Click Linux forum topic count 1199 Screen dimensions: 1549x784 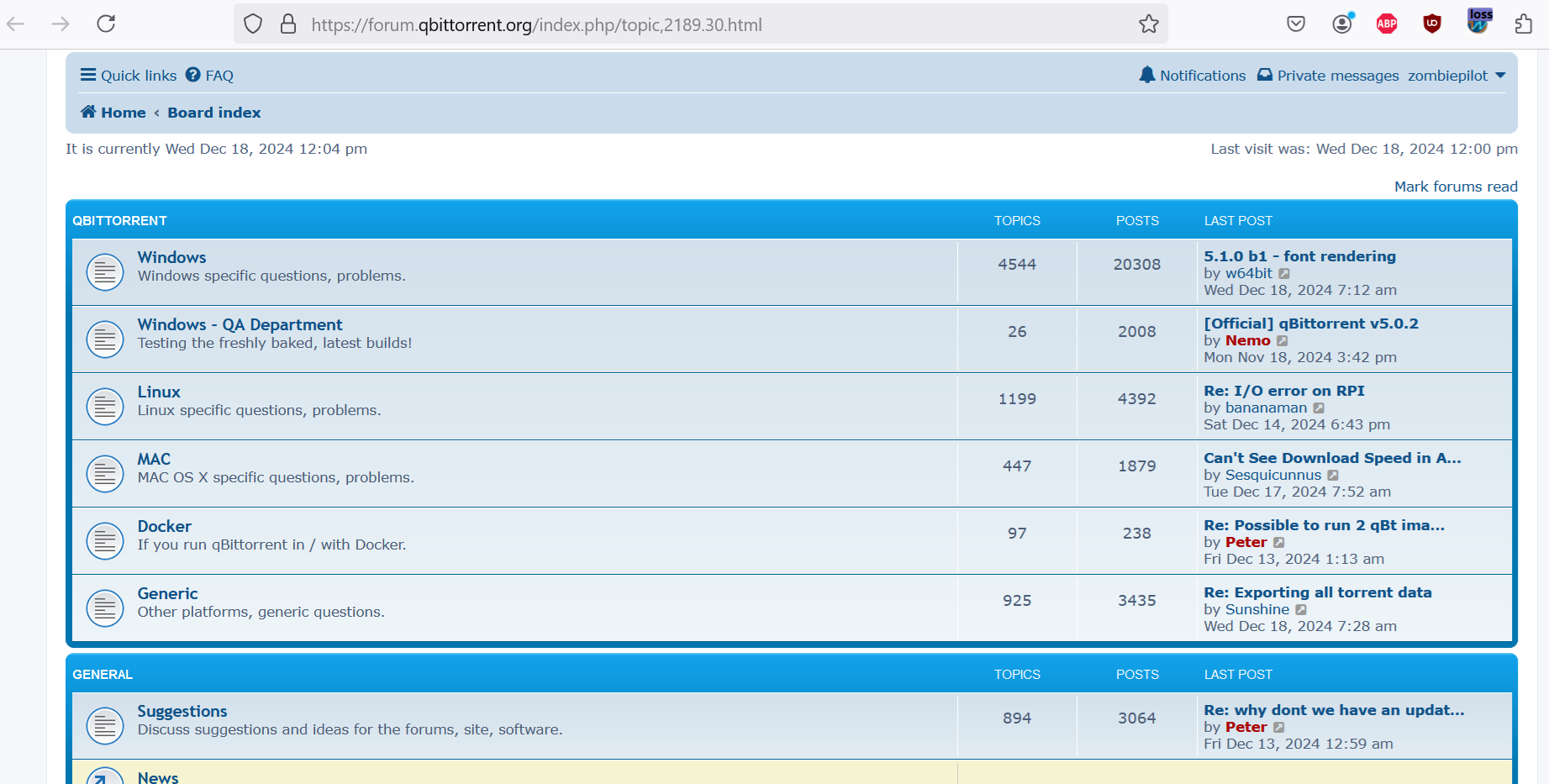point(1017,399)
